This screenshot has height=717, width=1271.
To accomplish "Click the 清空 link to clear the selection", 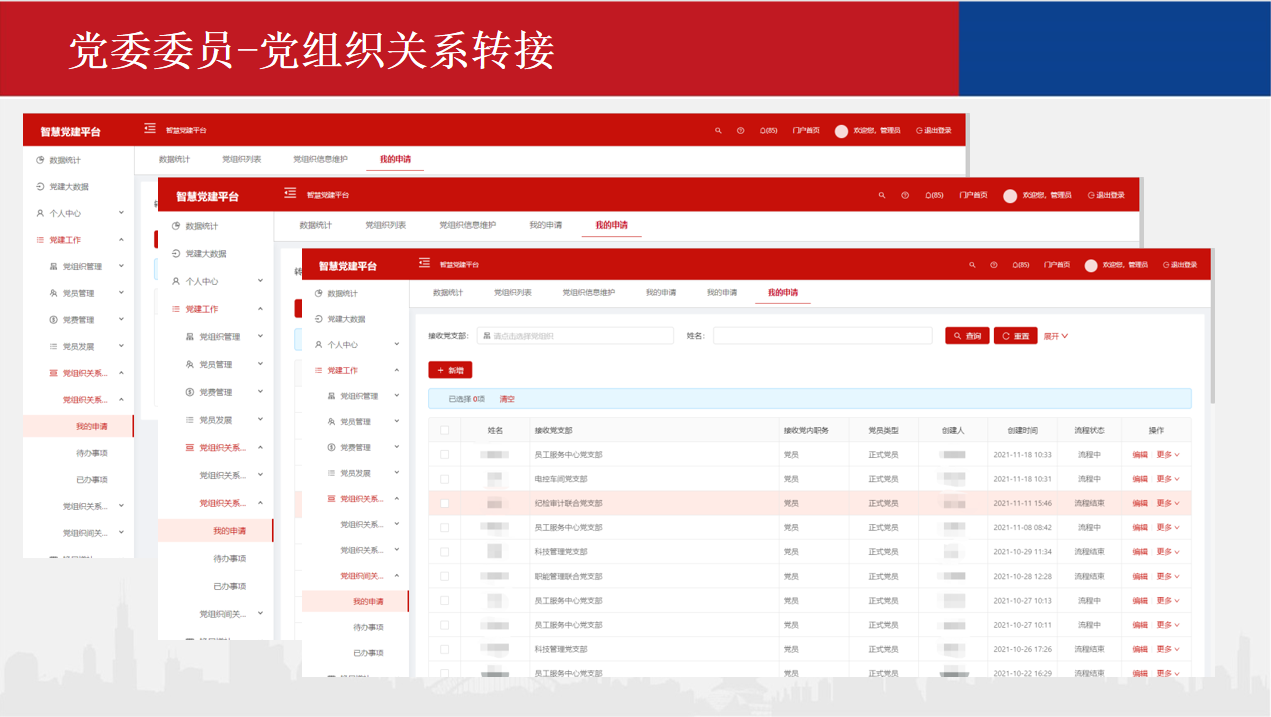I will pos(507,399).
